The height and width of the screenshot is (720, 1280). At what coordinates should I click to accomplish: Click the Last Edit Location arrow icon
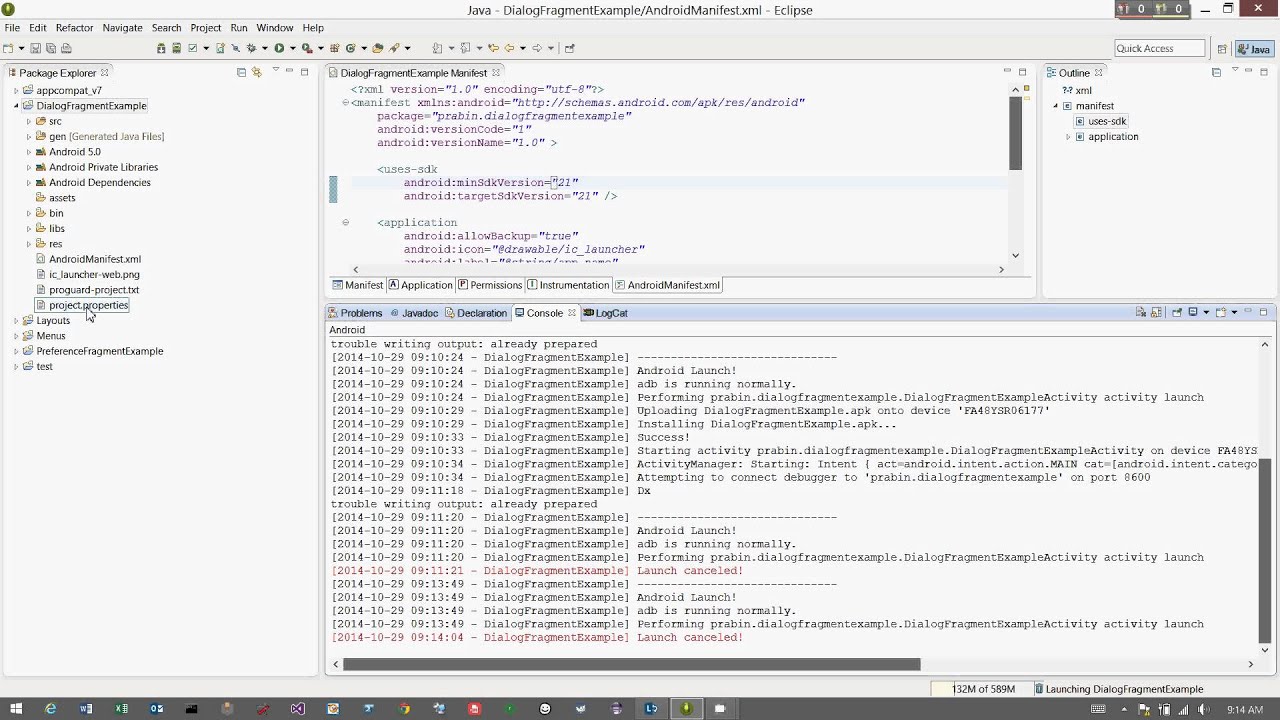(x=494, y=48)
